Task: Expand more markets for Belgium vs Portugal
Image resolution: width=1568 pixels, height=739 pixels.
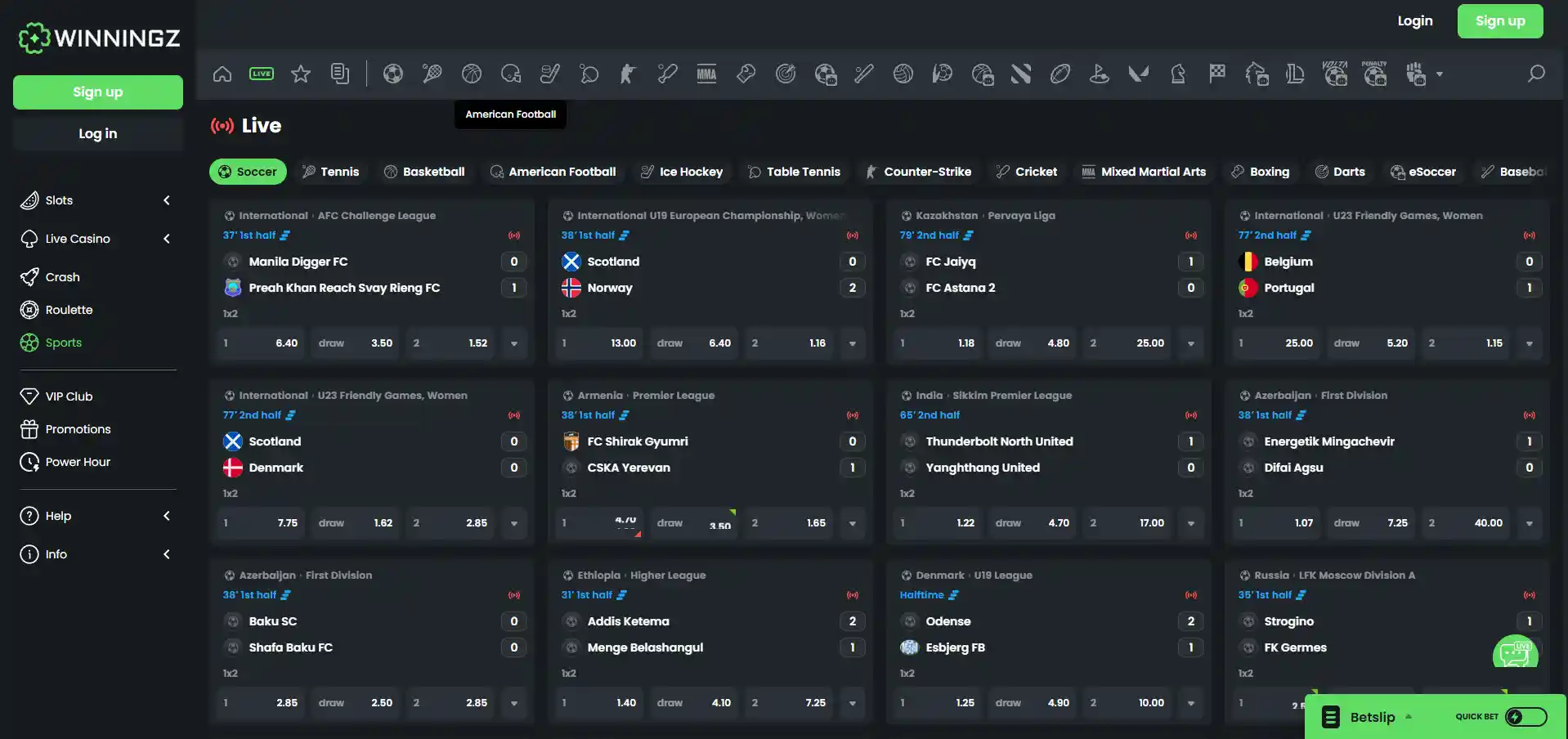Action: coord(1530,343)
